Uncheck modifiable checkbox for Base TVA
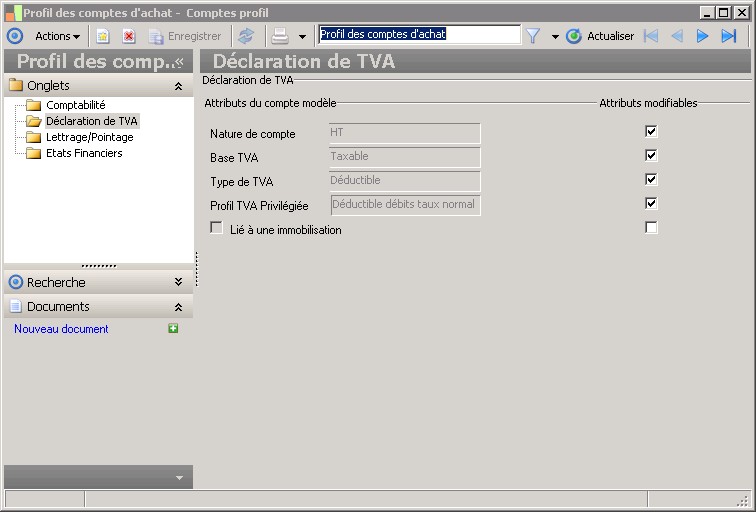The image size is (756, 512). point(651,155)
